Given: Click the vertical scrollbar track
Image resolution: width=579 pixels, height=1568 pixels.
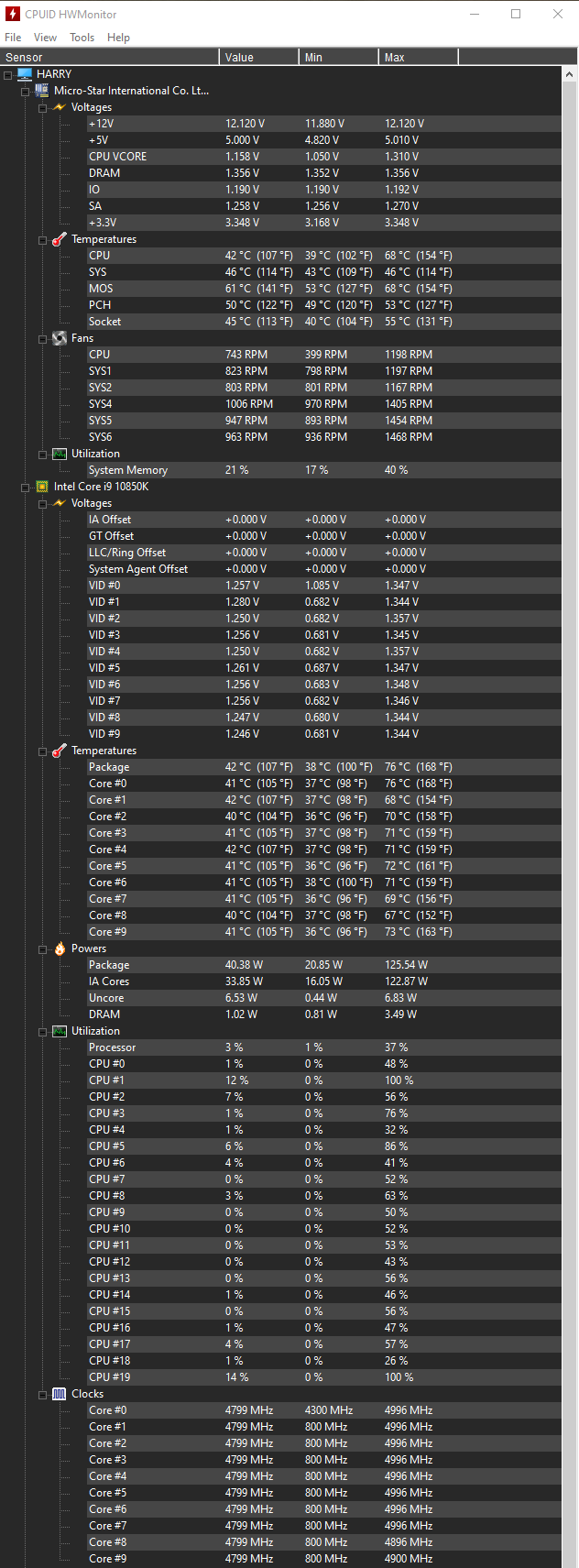Looking at the screenshot, I should click(x=570, y=825).
